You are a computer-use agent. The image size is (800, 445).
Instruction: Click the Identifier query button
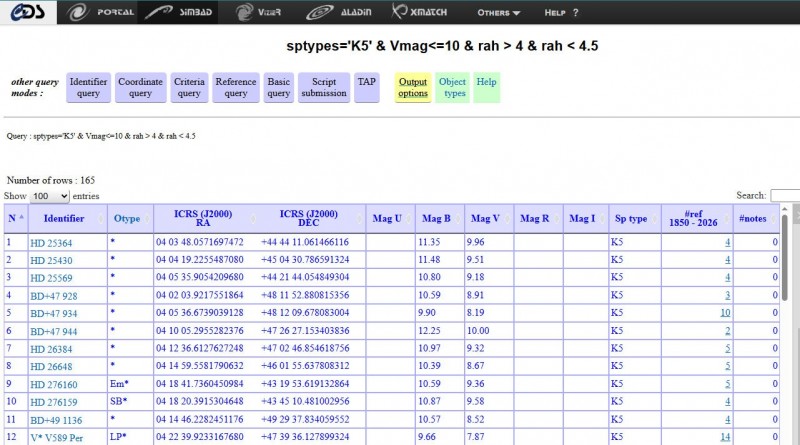[x=88, y=88]
